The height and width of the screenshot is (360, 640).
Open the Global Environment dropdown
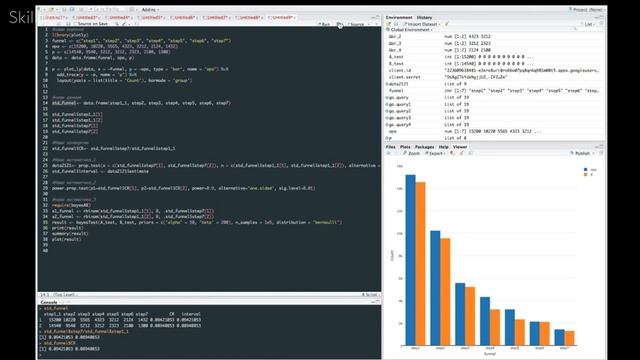click(409, 30)
